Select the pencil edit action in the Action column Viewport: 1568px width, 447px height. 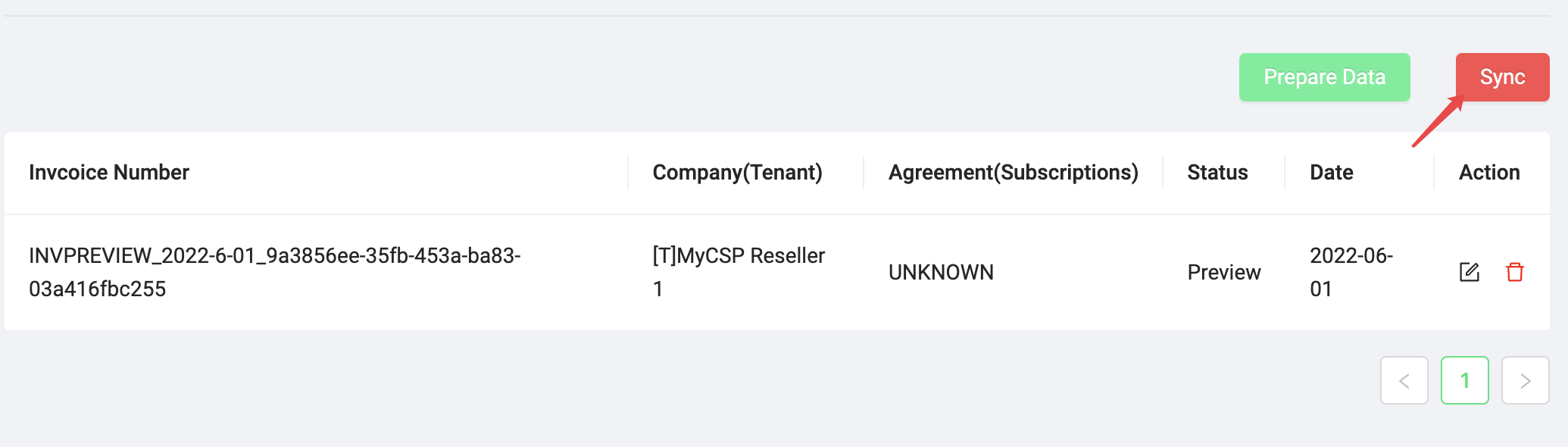click(1469, 271)
